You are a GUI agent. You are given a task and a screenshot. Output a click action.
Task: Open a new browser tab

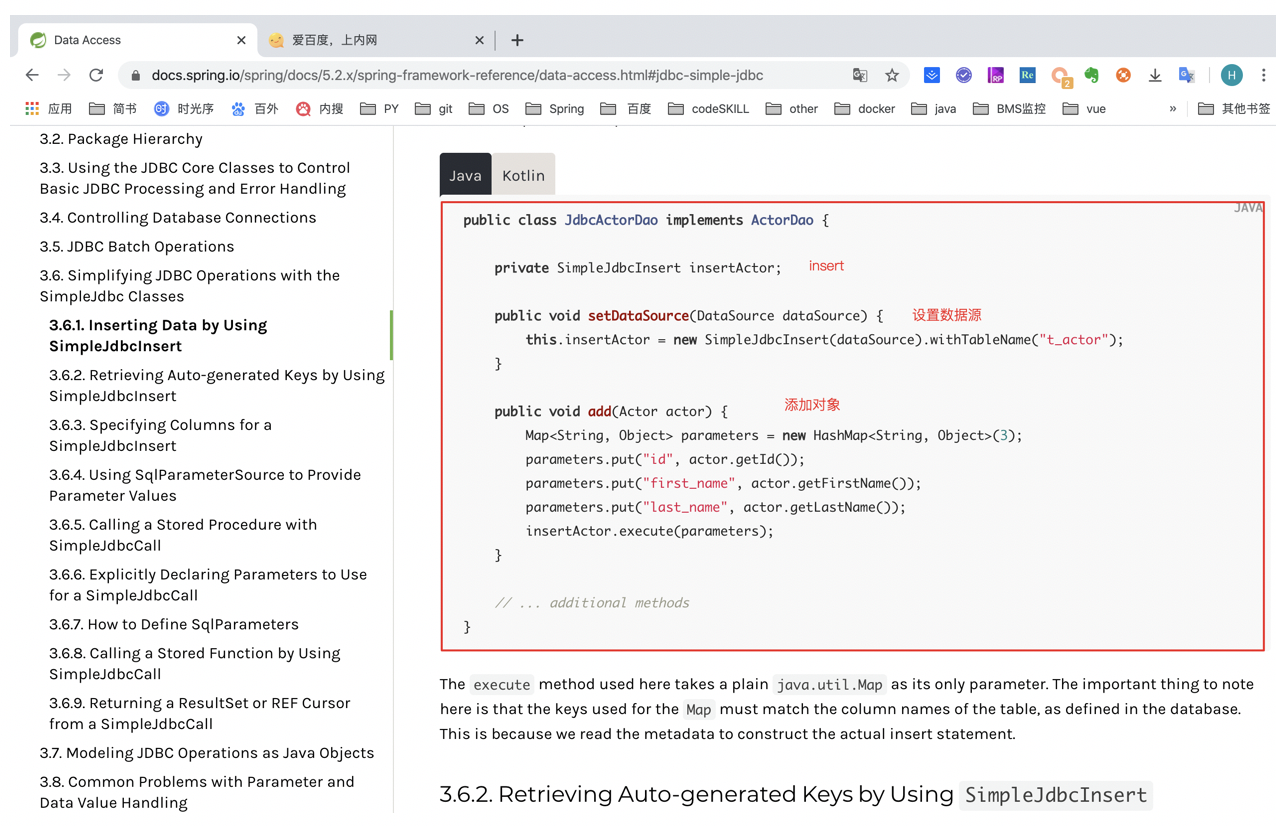[517, 40]
